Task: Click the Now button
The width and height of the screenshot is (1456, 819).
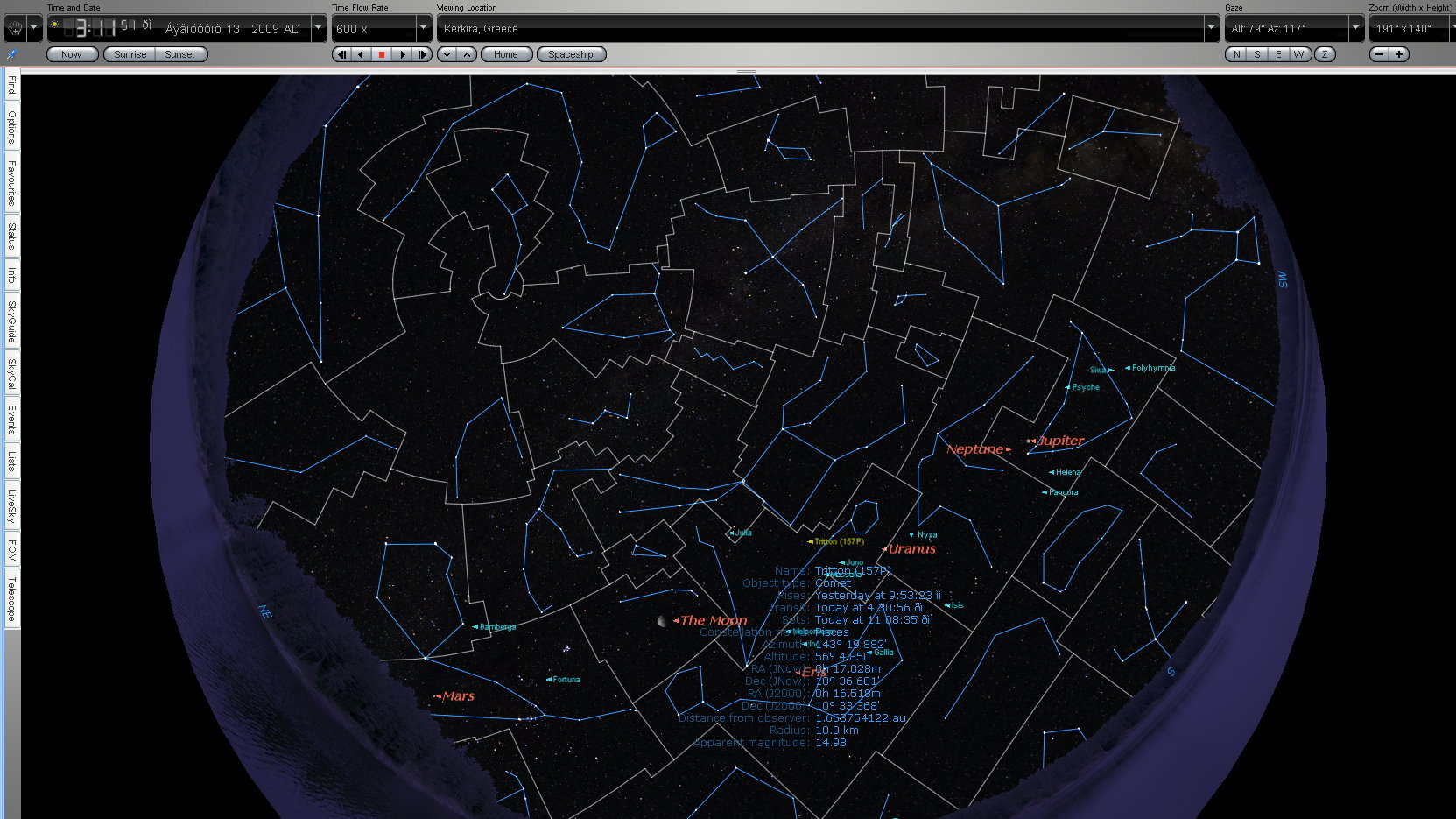Action: coord(72,54)
